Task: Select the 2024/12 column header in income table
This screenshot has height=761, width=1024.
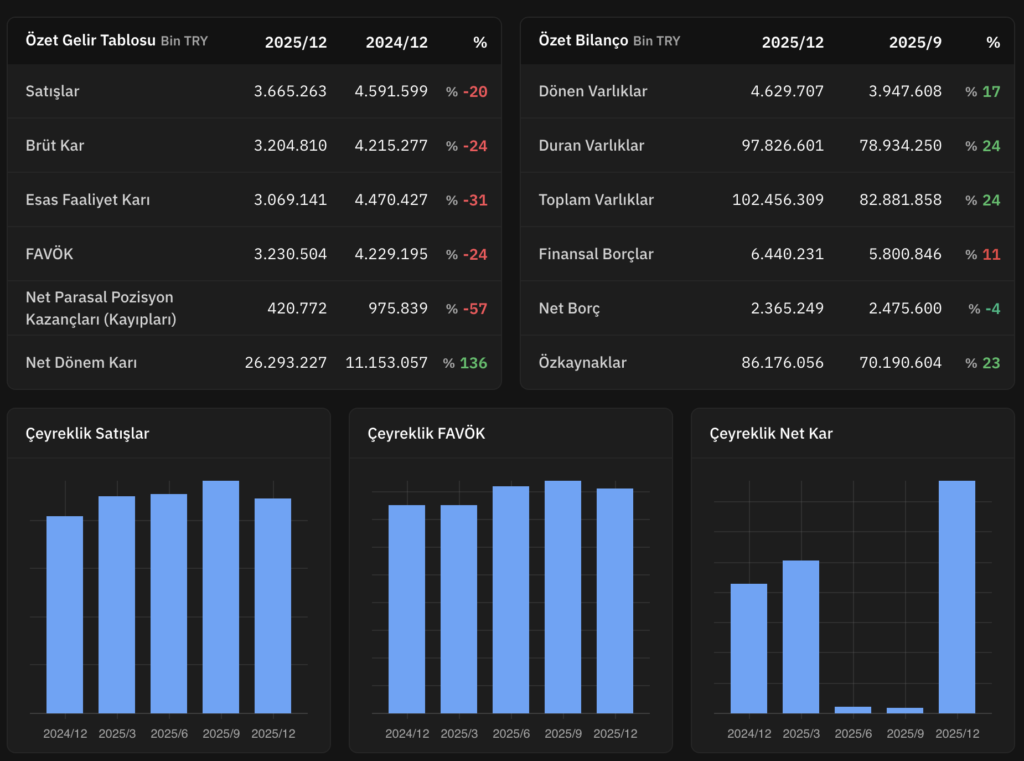Action: click(396, 42)
